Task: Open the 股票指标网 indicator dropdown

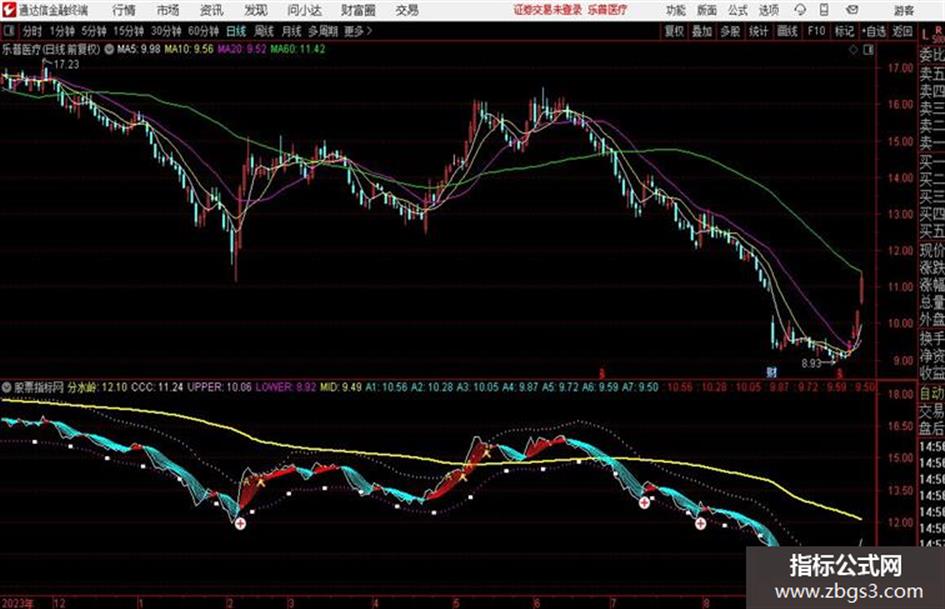Action: pyautogui.click(x=7, y=387)
